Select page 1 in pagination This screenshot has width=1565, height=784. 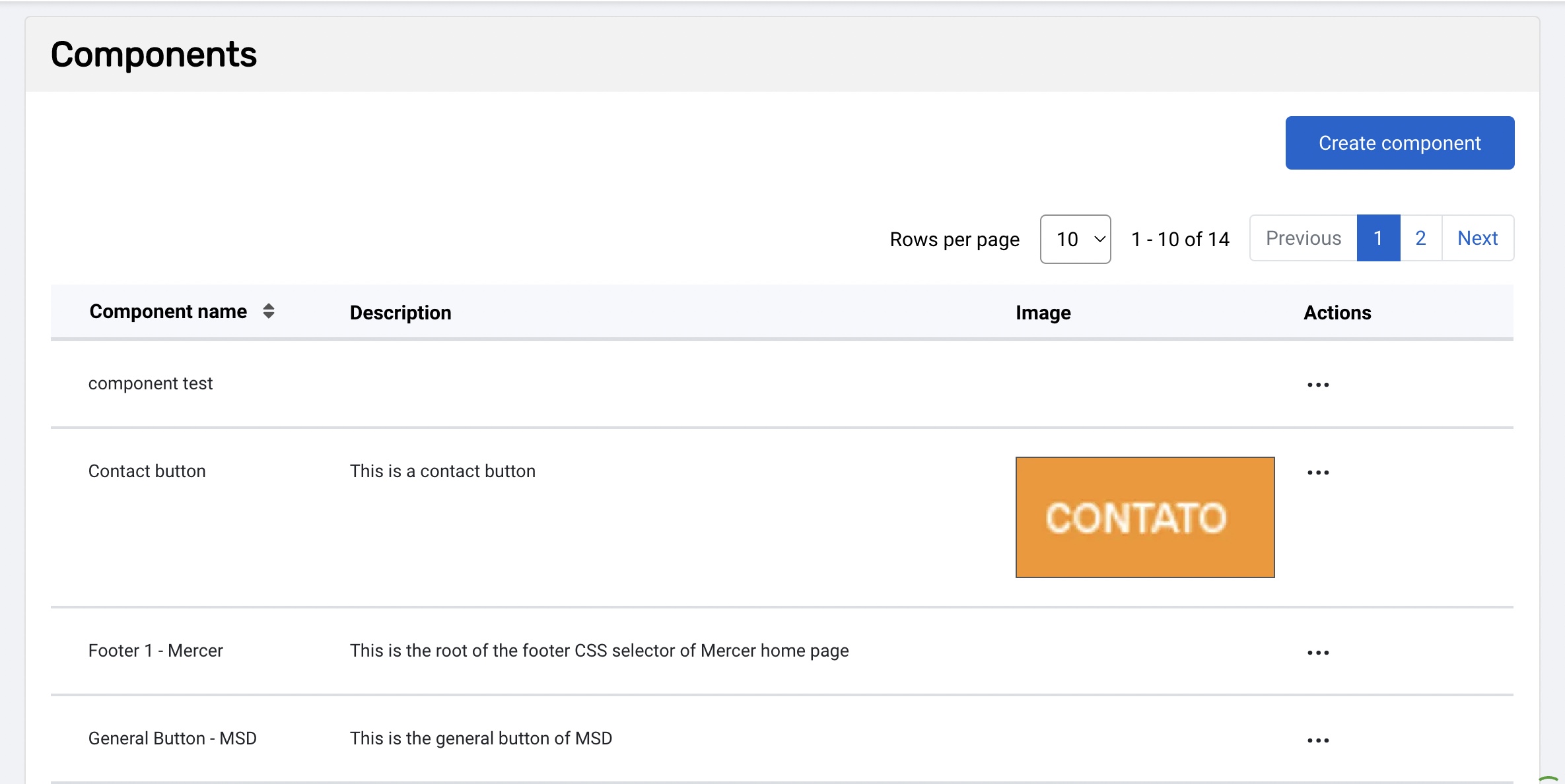pyautogui.click(x=1378, y=238)
